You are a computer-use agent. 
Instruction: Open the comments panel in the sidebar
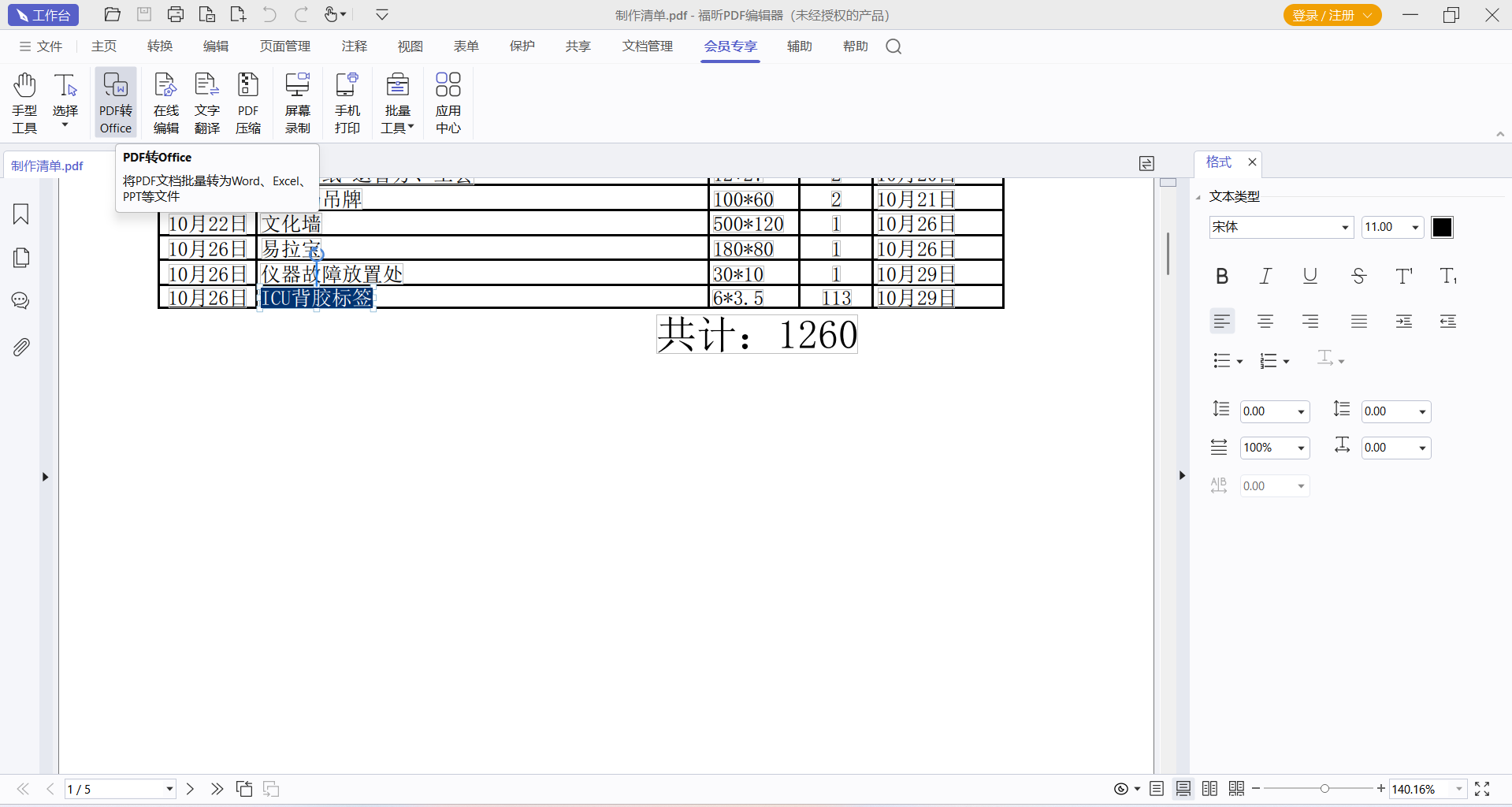point(21,301)
